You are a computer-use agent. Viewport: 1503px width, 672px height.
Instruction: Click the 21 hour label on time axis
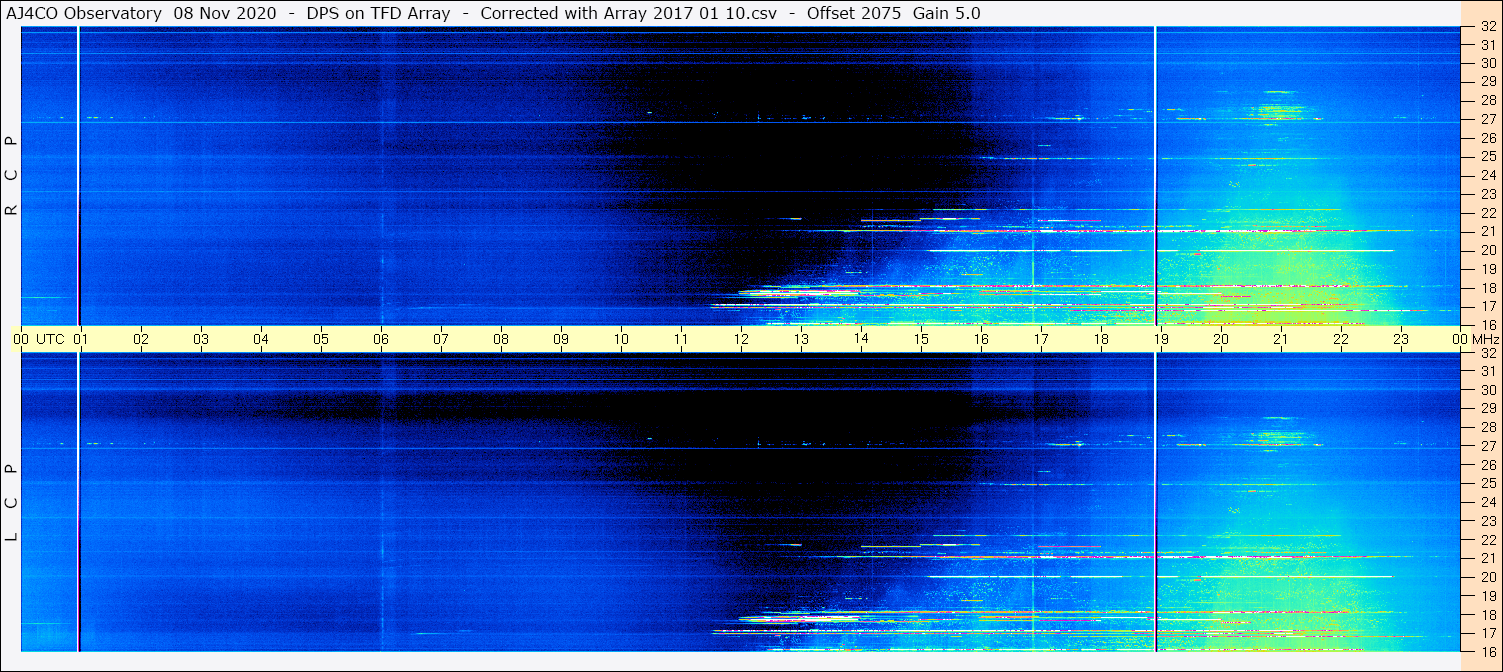[x=1281, y=339]
